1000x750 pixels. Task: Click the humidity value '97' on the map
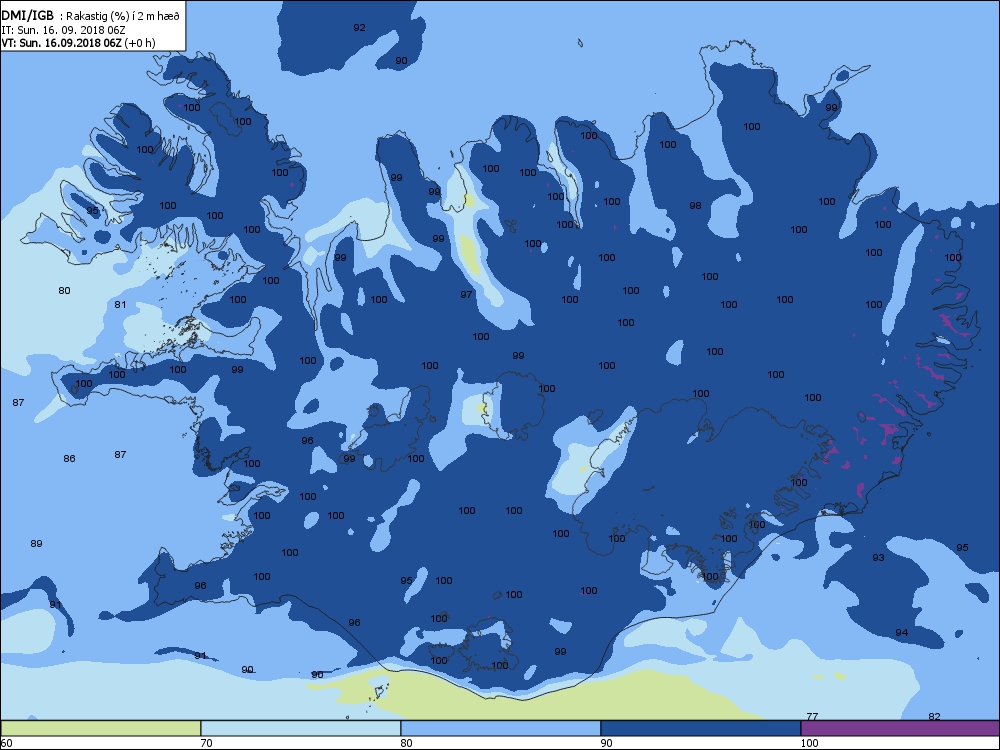(x=466, y=294)
